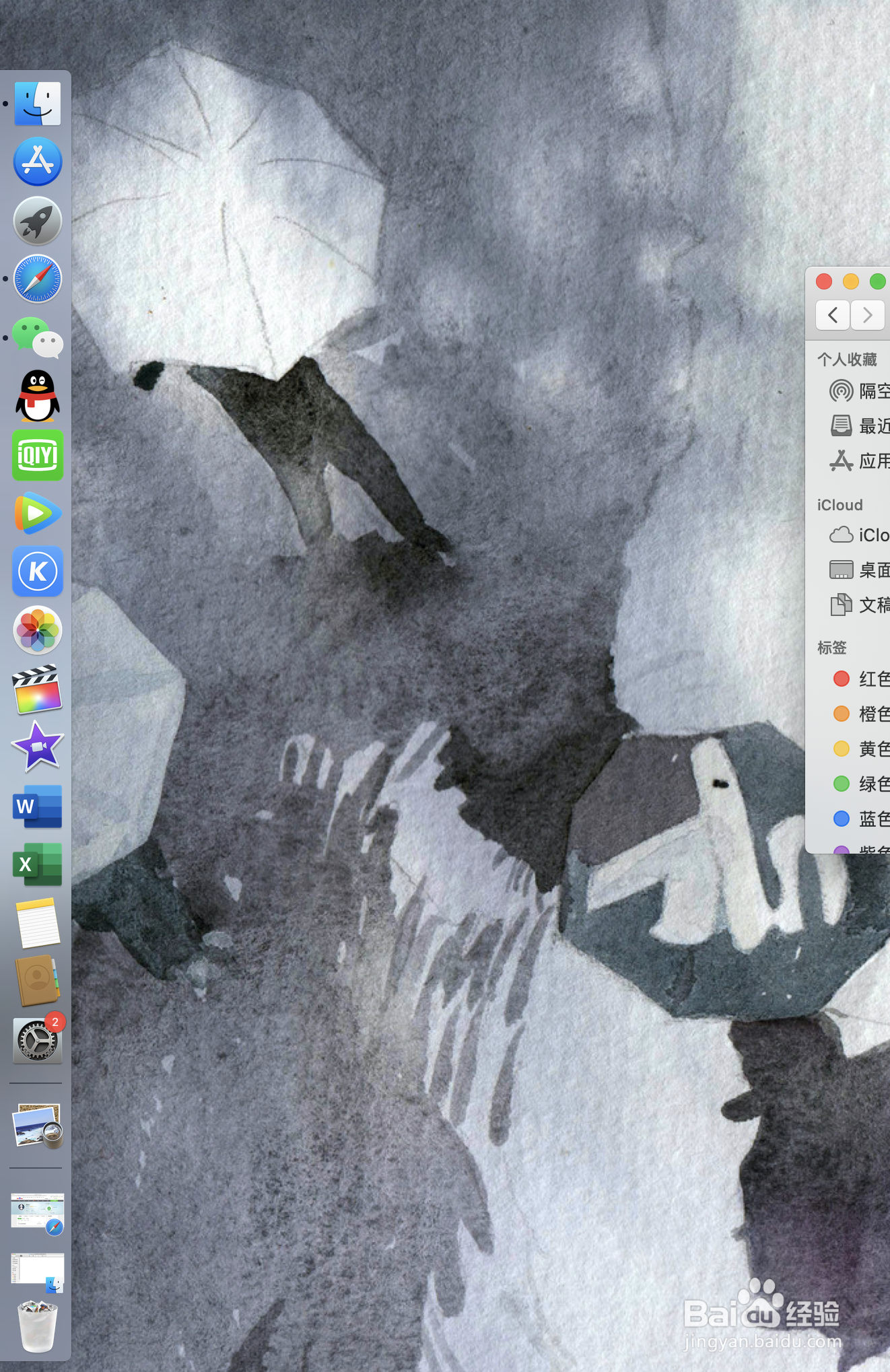Minimize the Finder window with yellow button
Image resolution: width=890 pixels, height=1372 pixels.
(x=851, y=281)
